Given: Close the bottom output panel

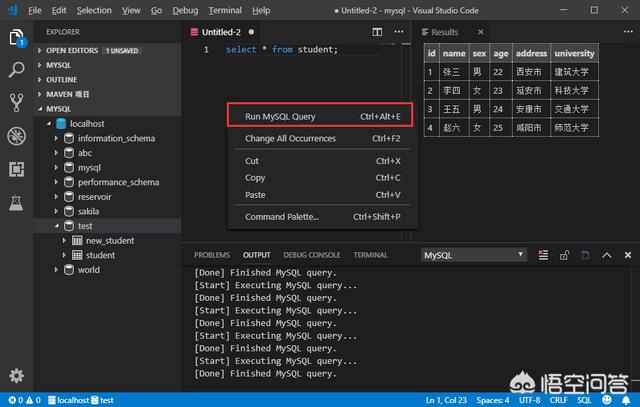Looking at the screenshot, I should (x=628, y=255).
